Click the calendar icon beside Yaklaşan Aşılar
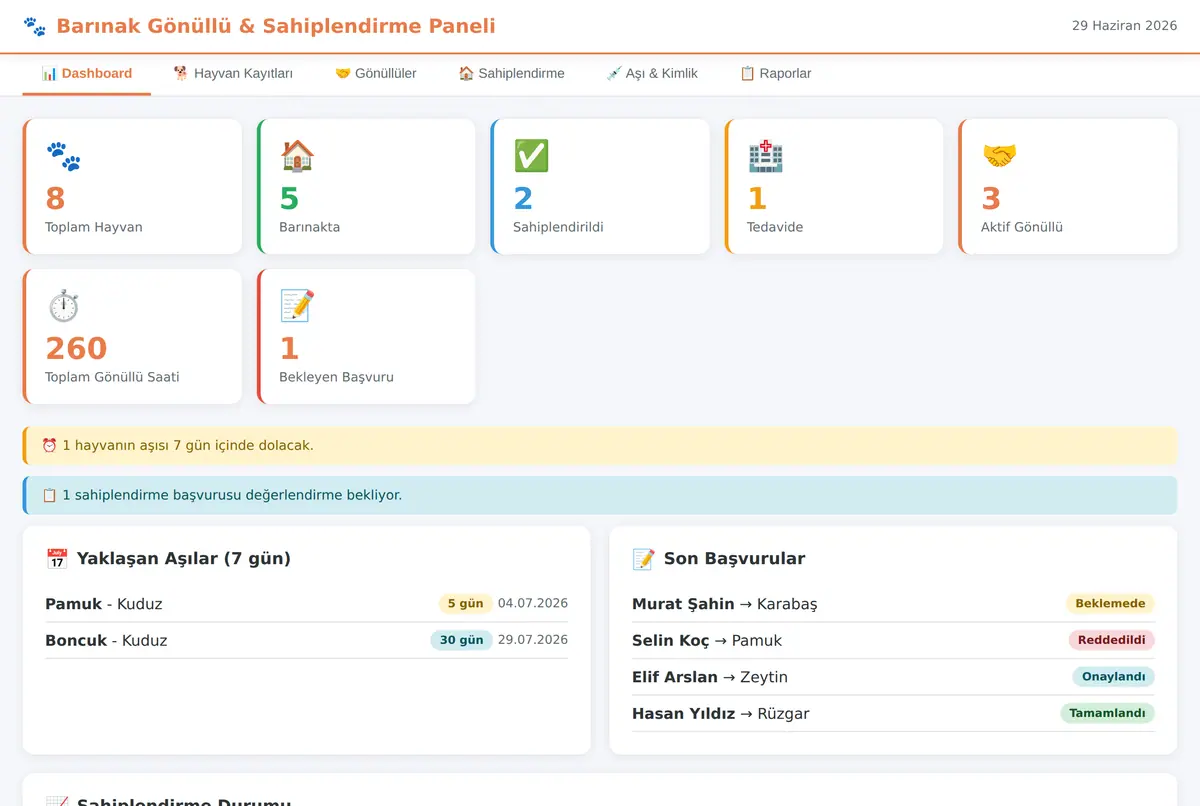The height and width of the screenshot is (806, 1200). coord(57,559)
